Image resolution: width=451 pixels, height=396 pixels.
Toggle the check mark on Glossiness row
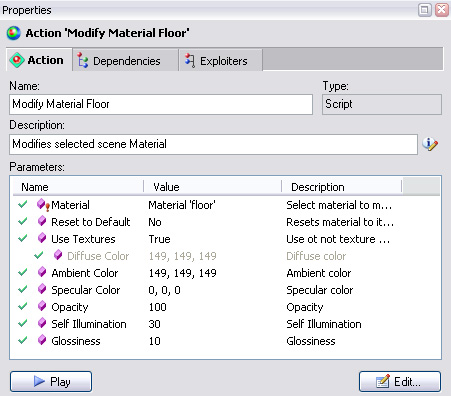(x=23, y=340)
